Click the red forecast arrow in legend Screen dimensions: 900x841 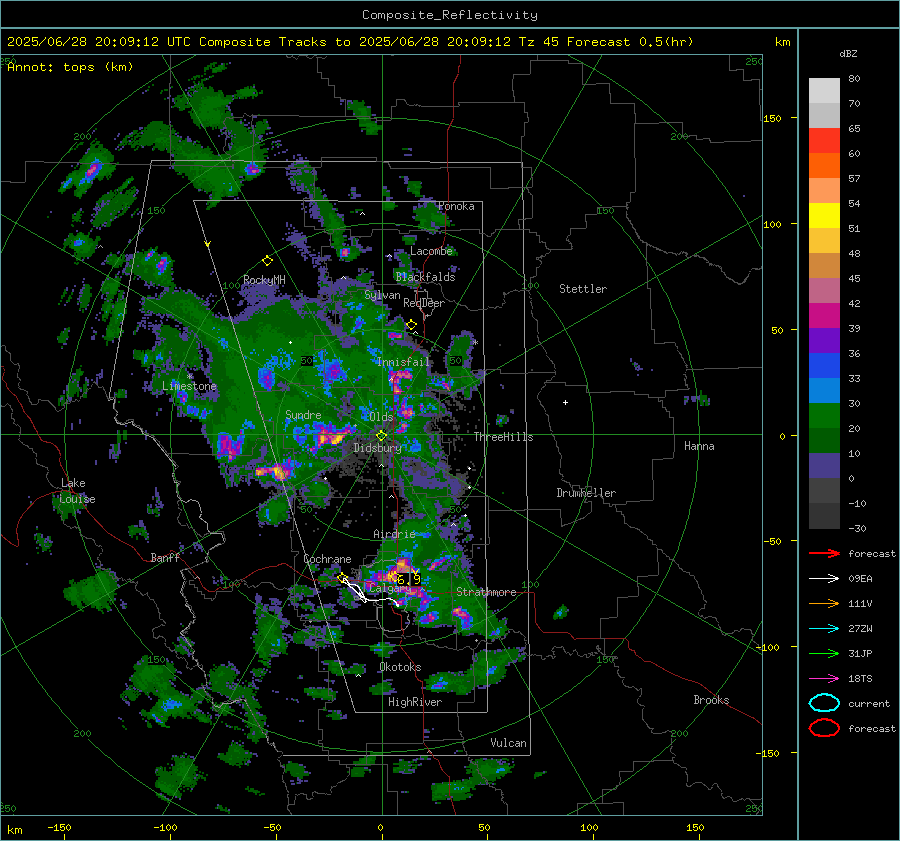tap(824, 553)
